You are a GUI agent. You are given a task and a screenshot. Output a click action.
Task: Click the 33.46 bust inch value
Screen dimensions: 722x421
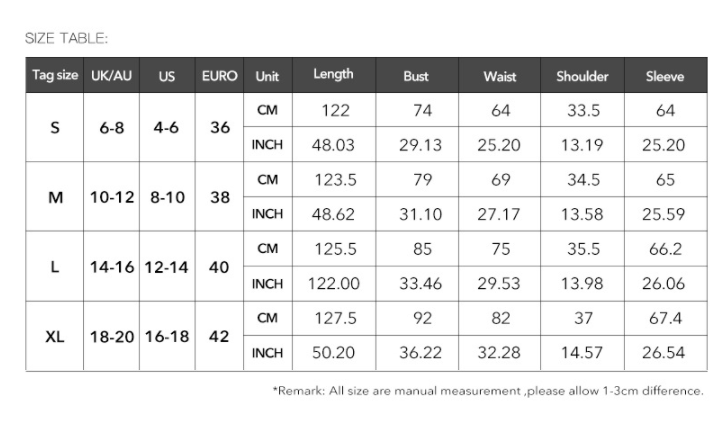click(x=420, y=284)
